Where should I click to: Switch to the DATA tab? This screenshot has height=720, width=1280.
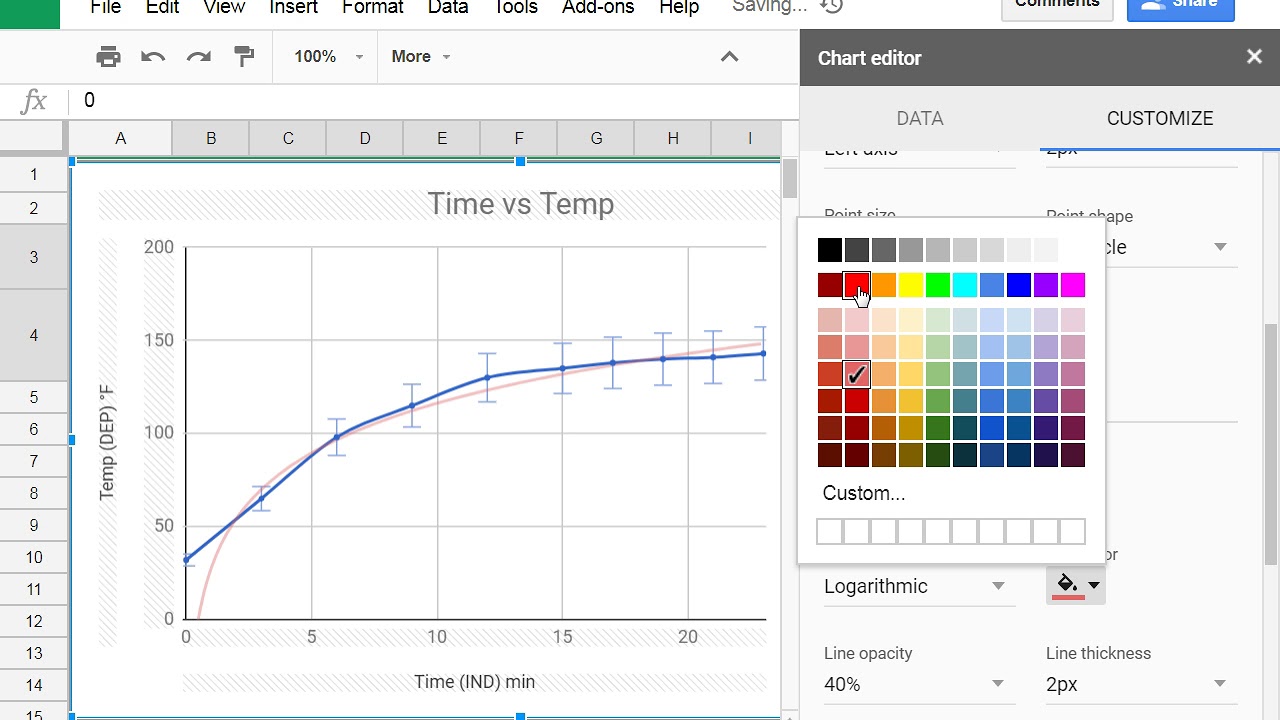(x=920, y=118)
